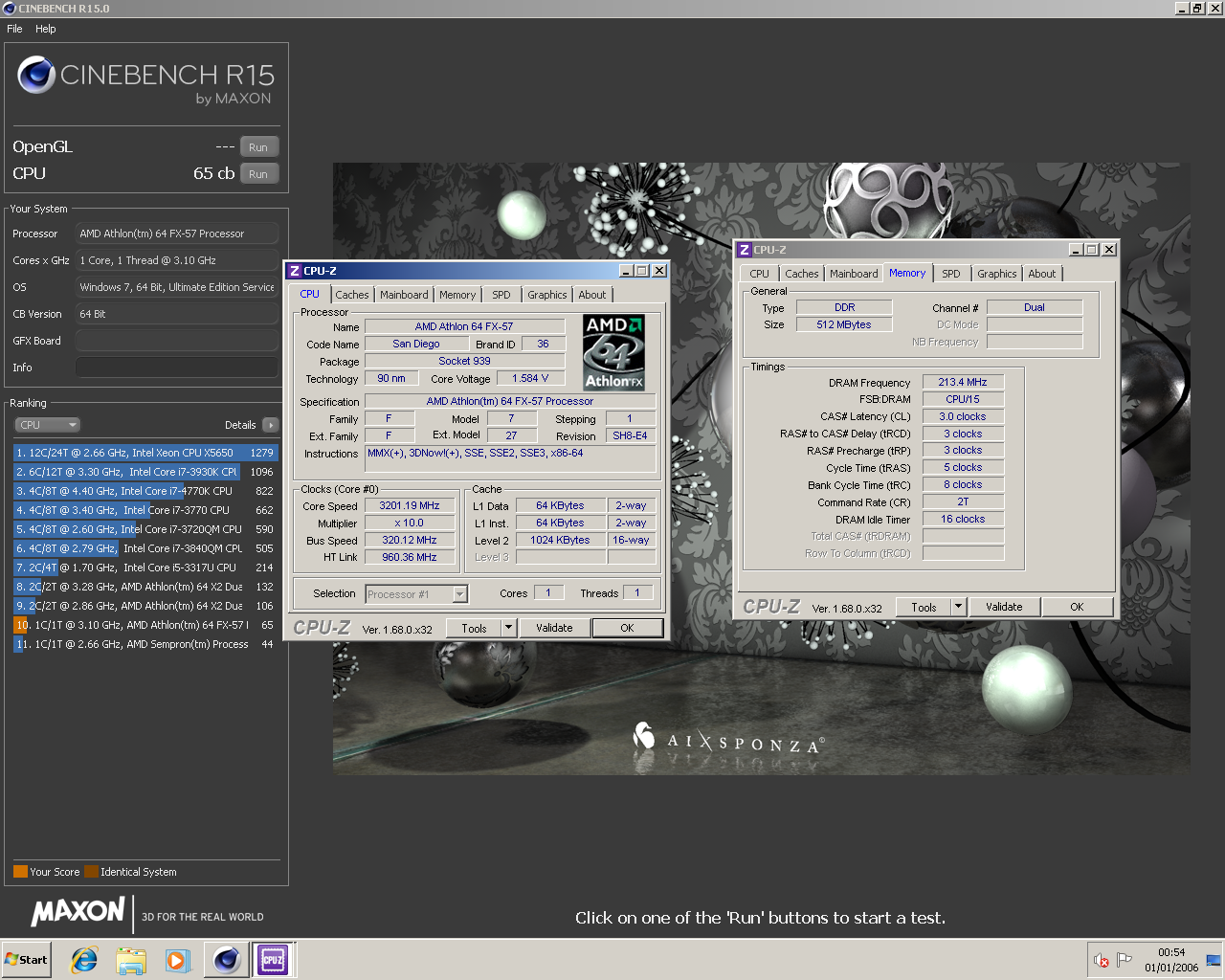Open Windows Explorer folder taskbar icon
This screenshot has width=1225, height=980.
coord(131,959)
